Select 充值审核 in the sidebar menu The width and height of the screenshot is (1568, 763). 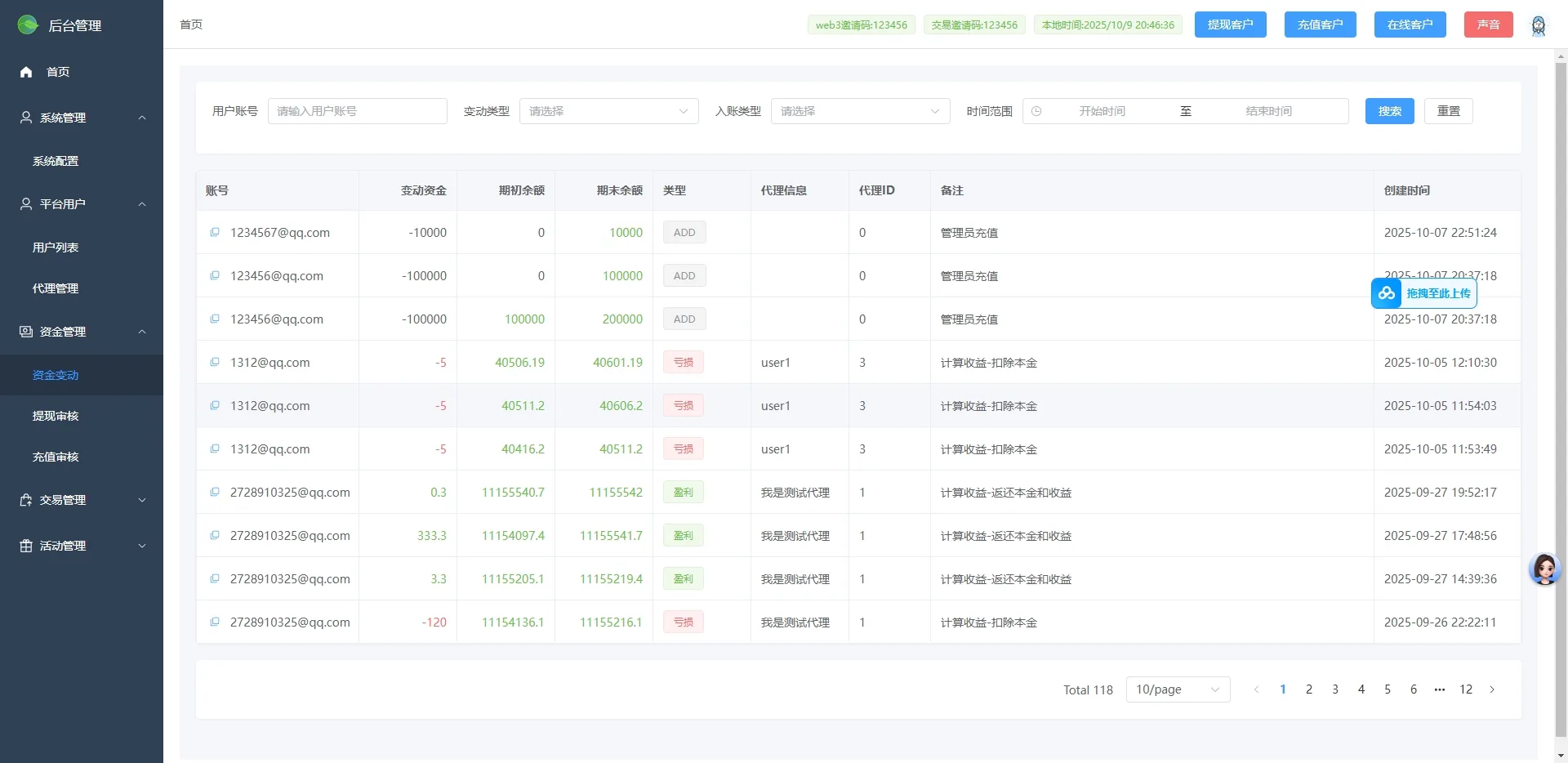(x=55, y=456)
